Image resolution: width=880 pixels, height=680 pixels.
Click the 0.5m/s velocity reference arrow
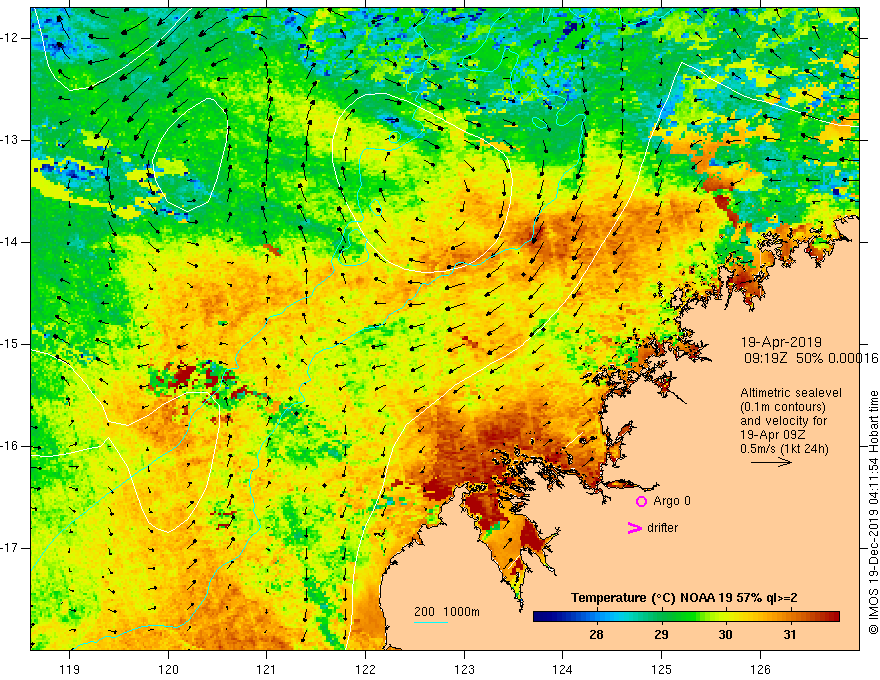[x=771, y=462]
